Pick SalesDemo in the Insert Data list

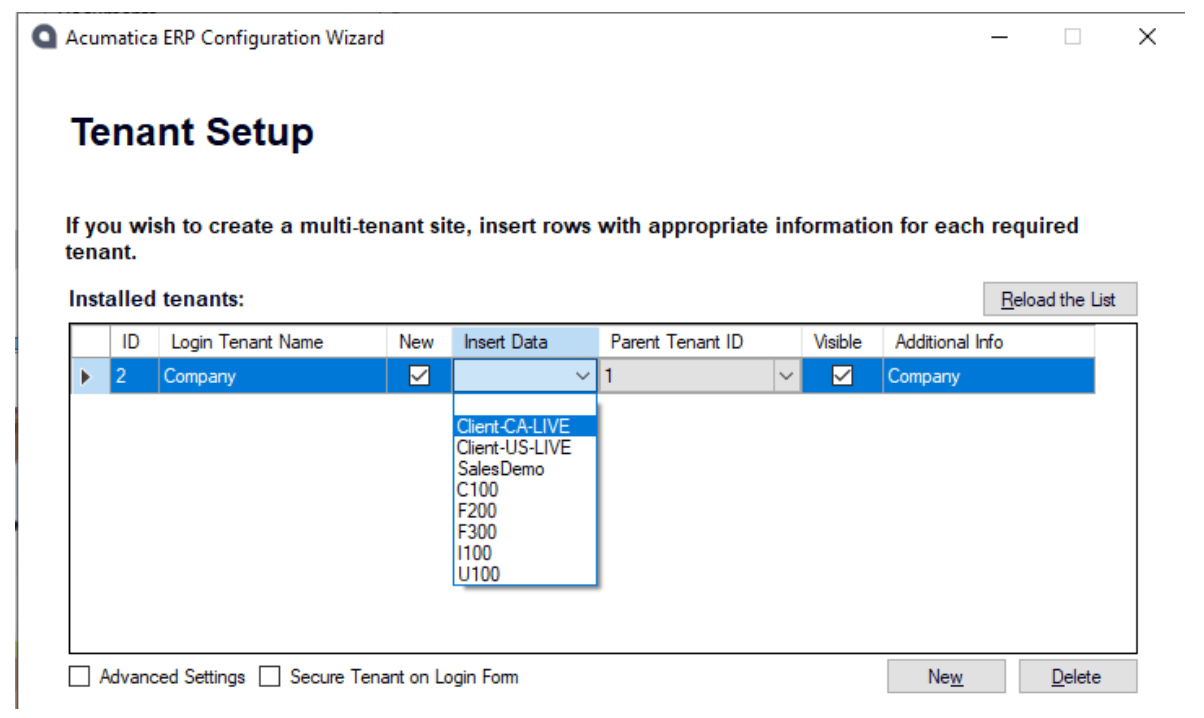(x=525, y=468)
